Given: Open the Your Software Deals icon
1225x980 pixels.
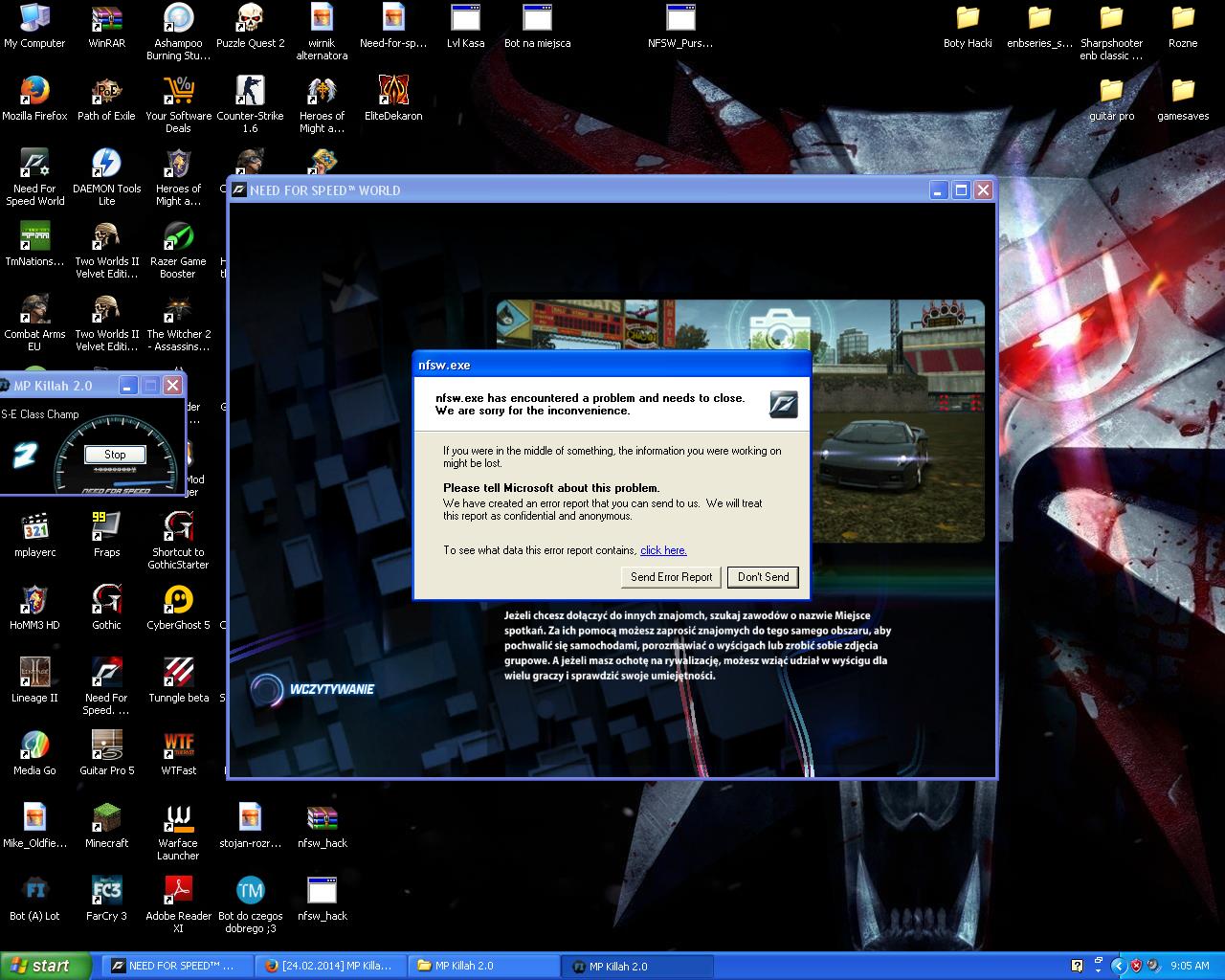Looking at the screenshot, I should tap(178, 104).
